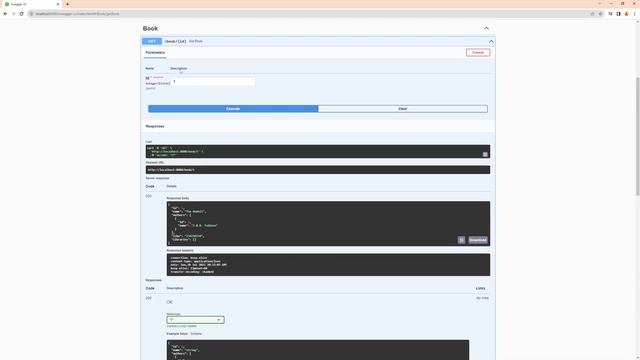This screenshot has height=360, width=640.
Task: Open the extensions icon in browser toolbar
Action: coord(611,13)
